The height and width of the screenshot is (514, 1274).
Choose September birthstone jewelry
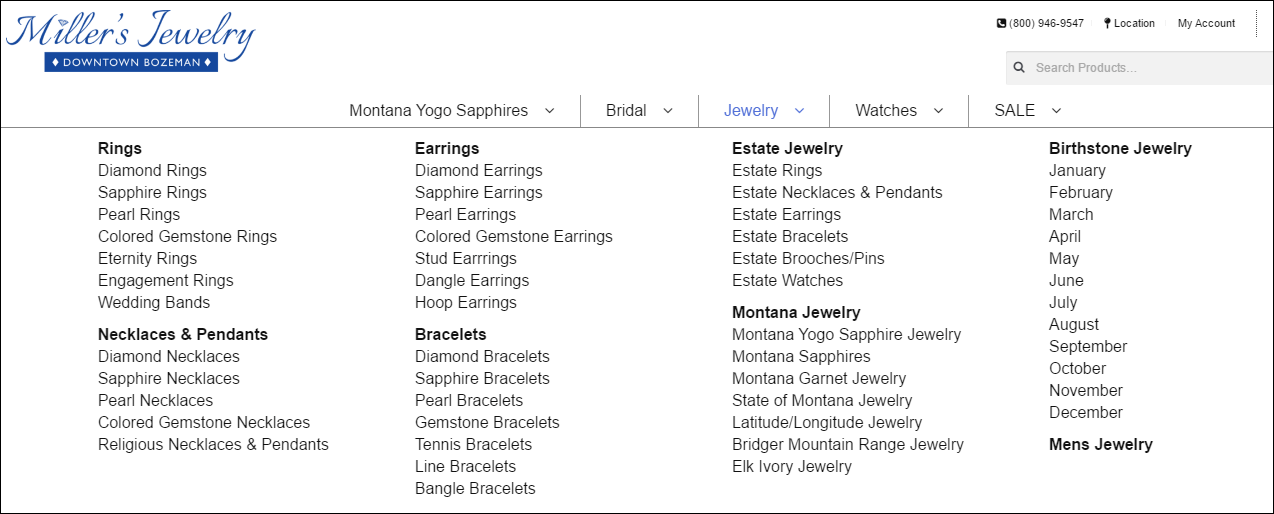point(1088,347)
